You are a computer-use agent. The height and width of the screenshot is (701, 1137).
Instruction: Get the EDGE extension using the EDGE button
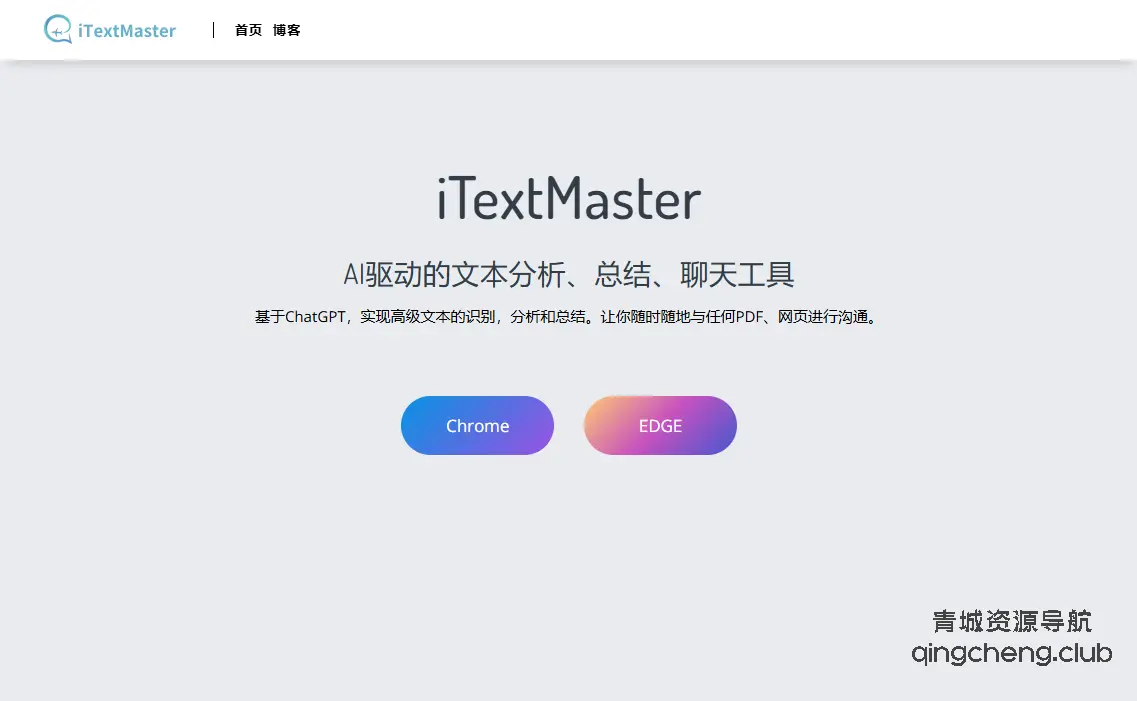(660, 425)
